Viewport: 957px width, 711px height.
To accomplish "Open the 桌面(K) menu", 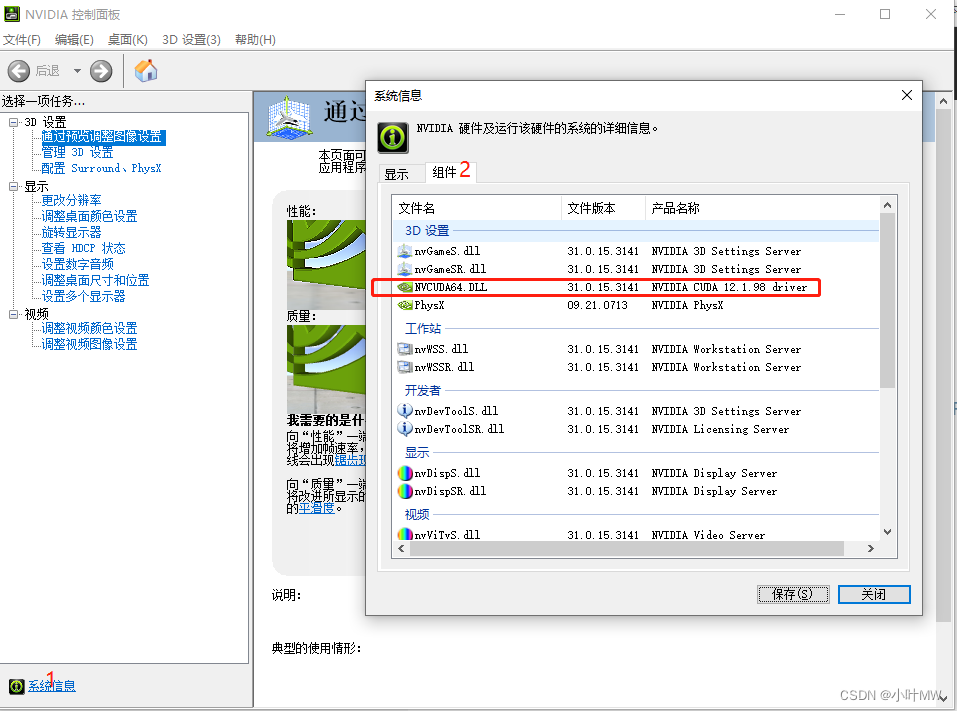I will [128, 40].
